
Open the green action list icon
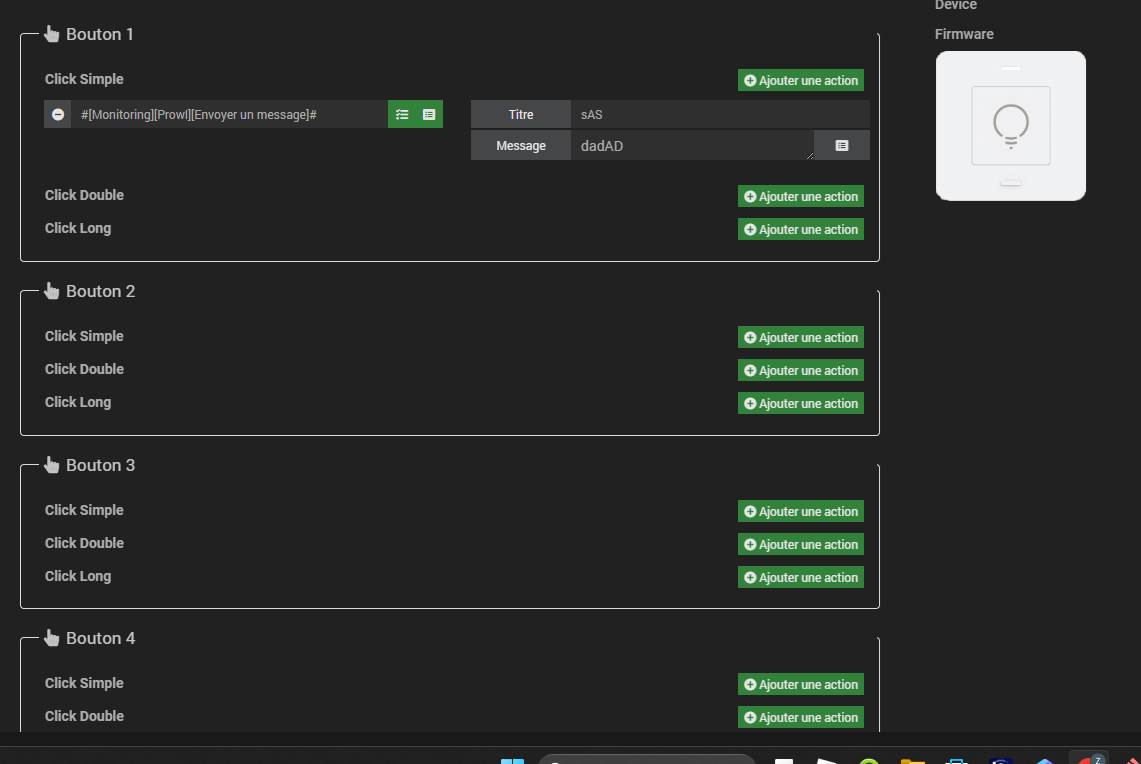[402, 114]
